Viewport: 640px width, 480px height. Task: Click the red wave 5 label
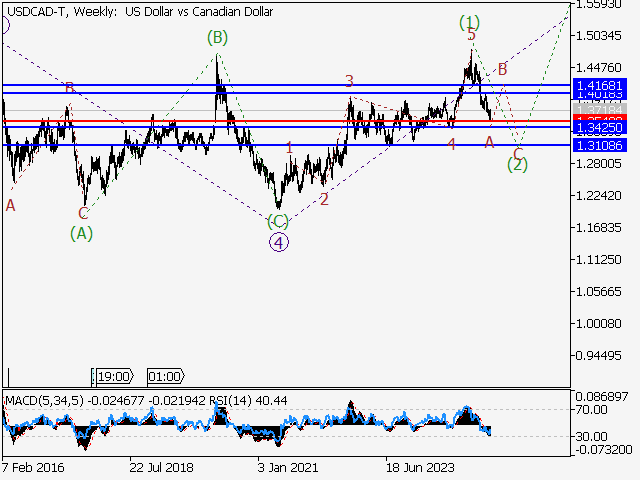tap(471, 35)
